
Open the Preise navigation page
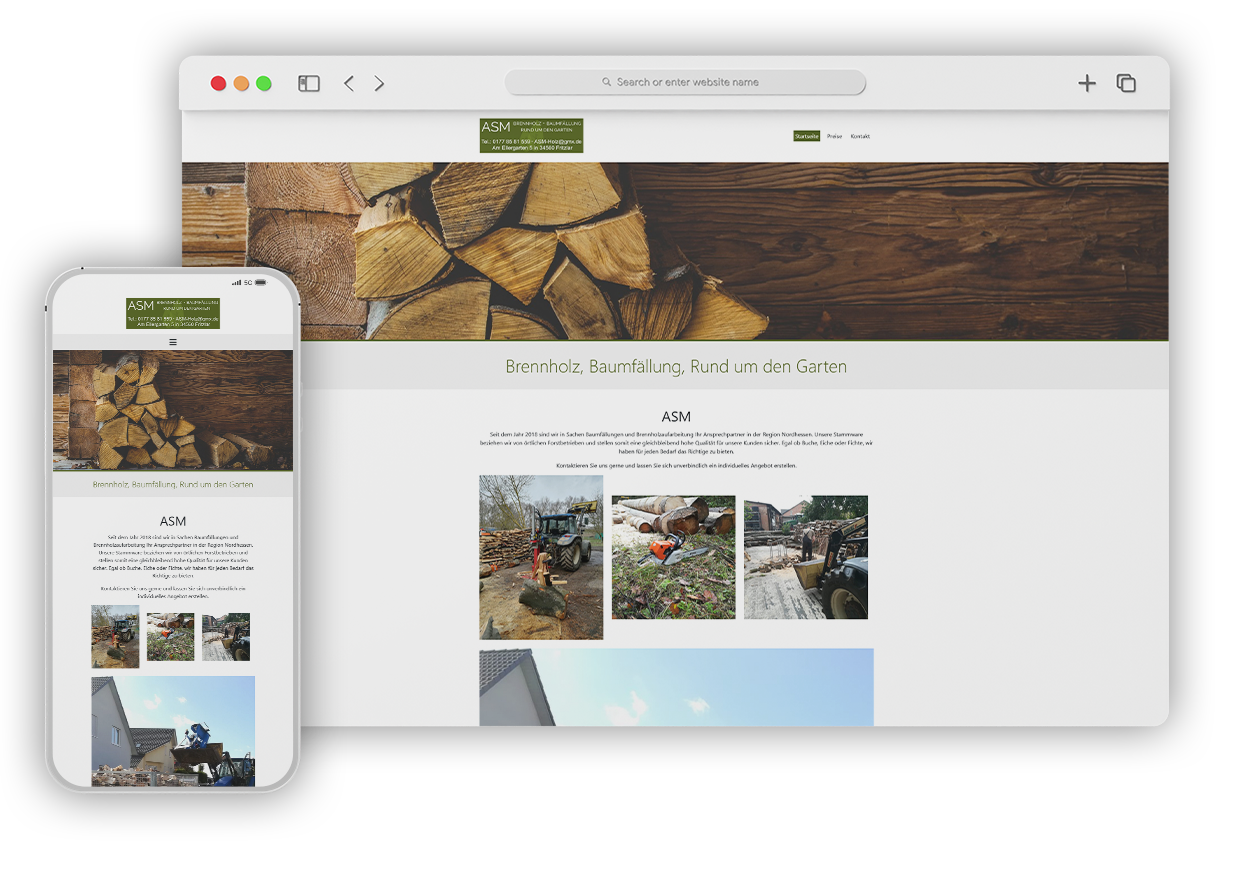pyautogui.click(x=834, y=136)
